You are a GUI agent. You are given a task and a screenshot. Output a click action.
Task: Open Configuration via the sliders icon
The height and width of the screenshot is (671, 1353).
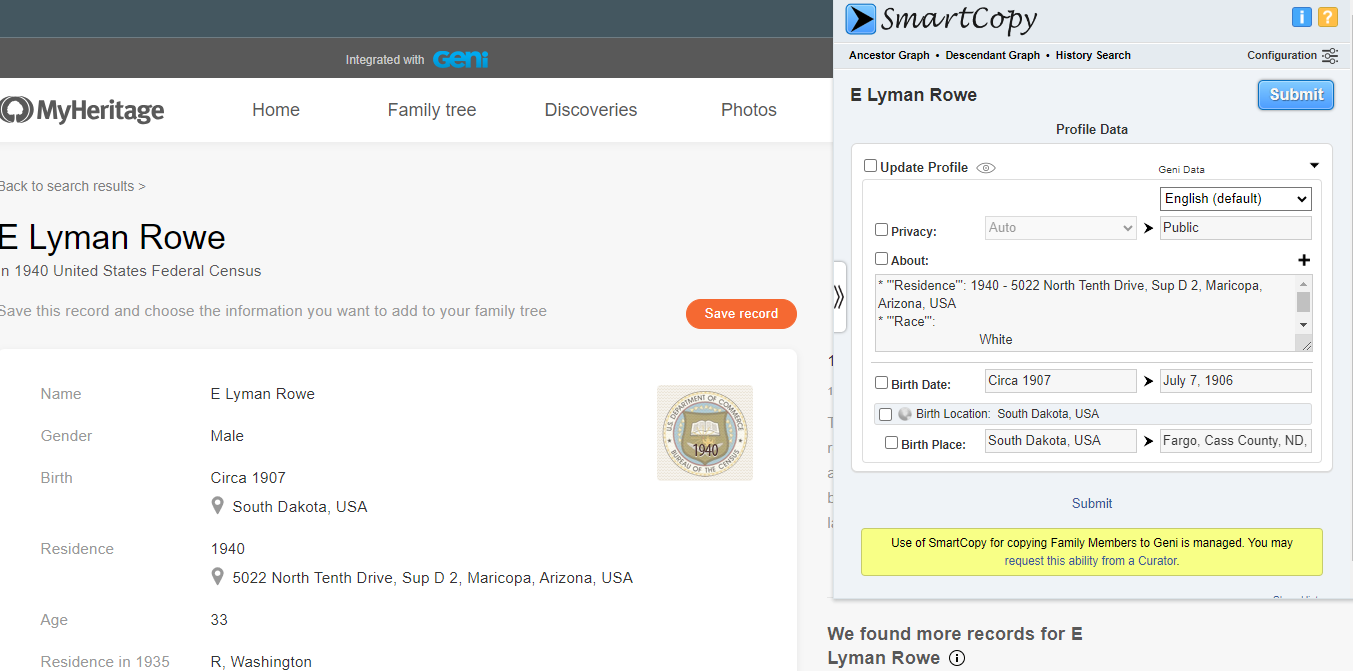(x=1329, y=56)
